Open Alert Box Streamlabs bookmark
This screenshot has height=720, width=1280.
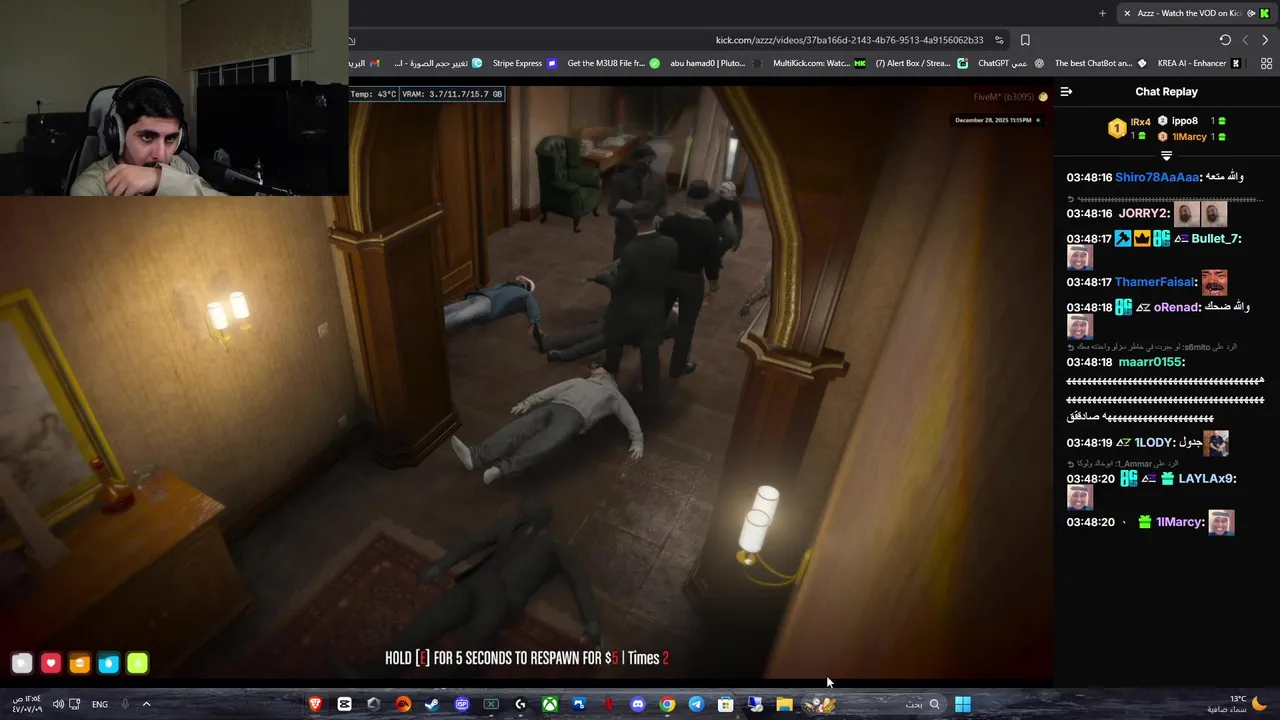click(921, 63)
